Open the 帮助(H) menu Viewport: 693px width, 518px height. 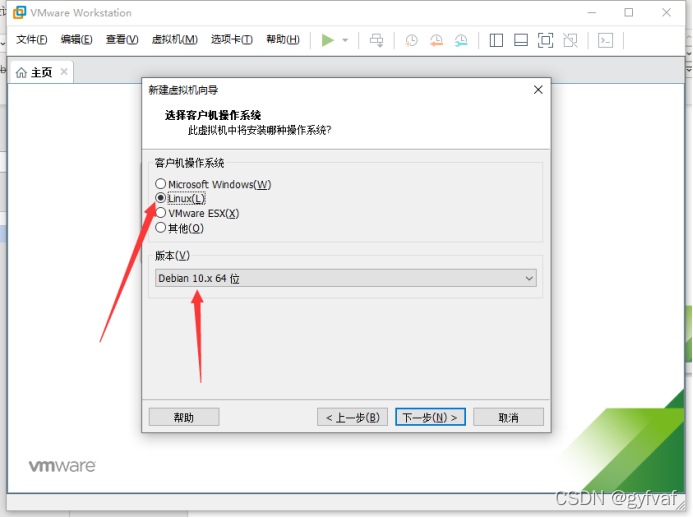pyautogui.click(x=283, y=40)
